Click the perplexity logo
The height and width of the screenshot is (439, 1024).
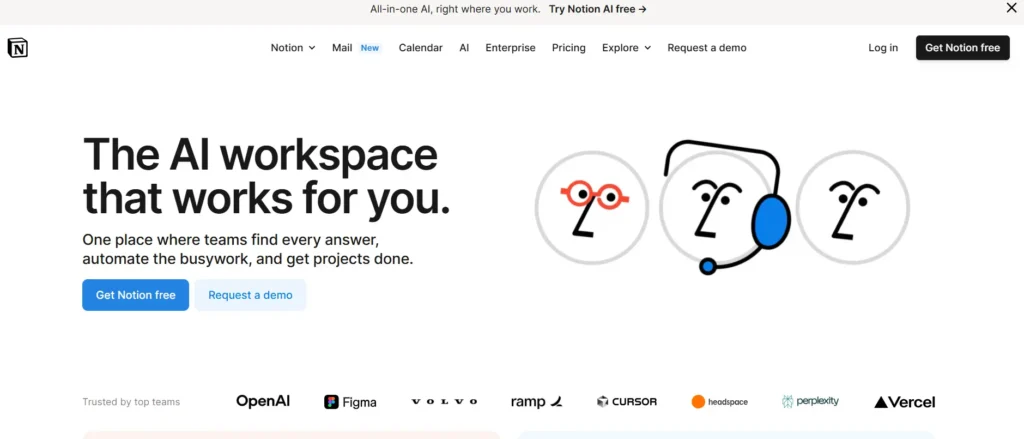pyautogui.click(x=810, y=401)
